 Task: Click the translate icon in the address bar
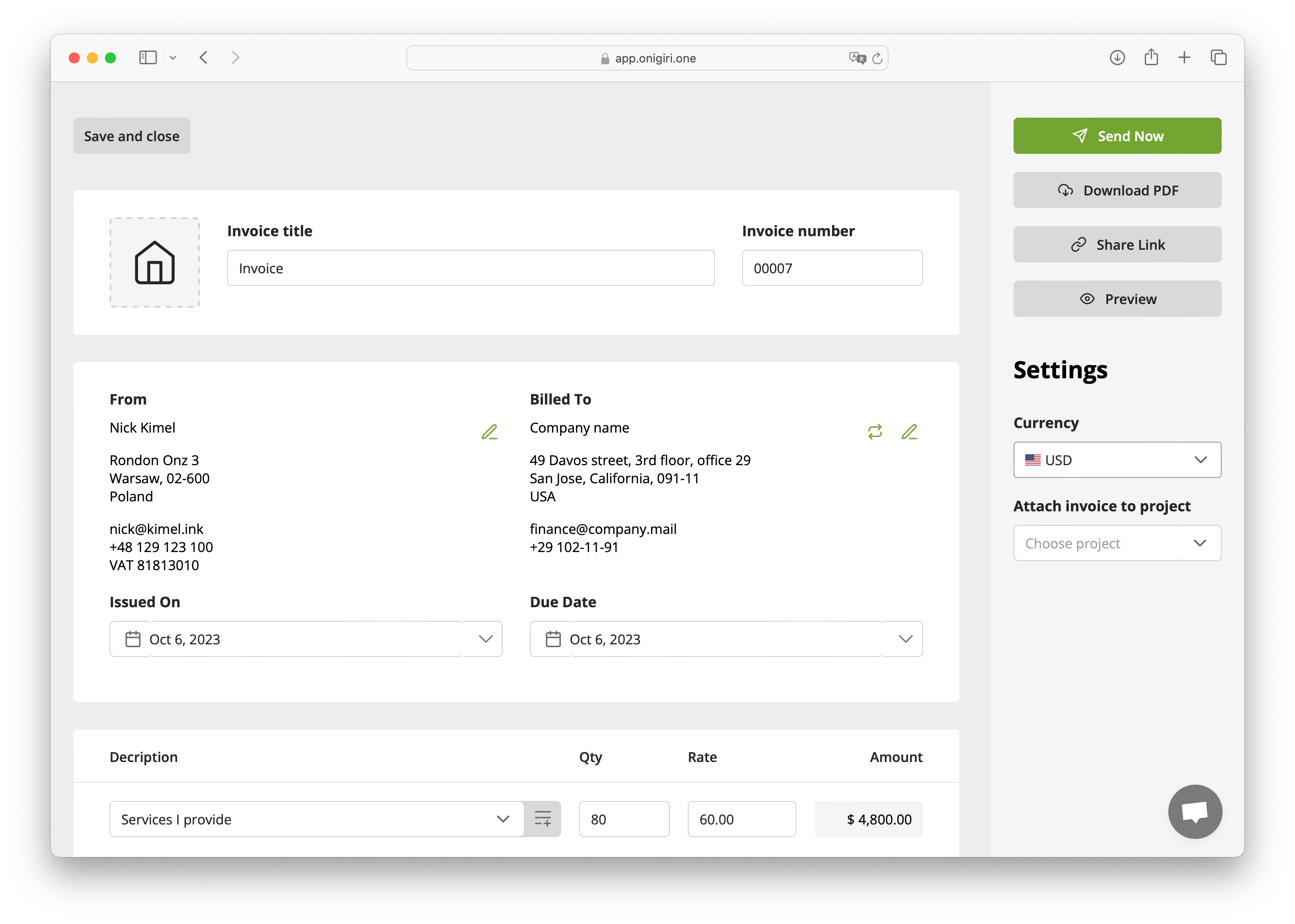[x=857, y=57]
